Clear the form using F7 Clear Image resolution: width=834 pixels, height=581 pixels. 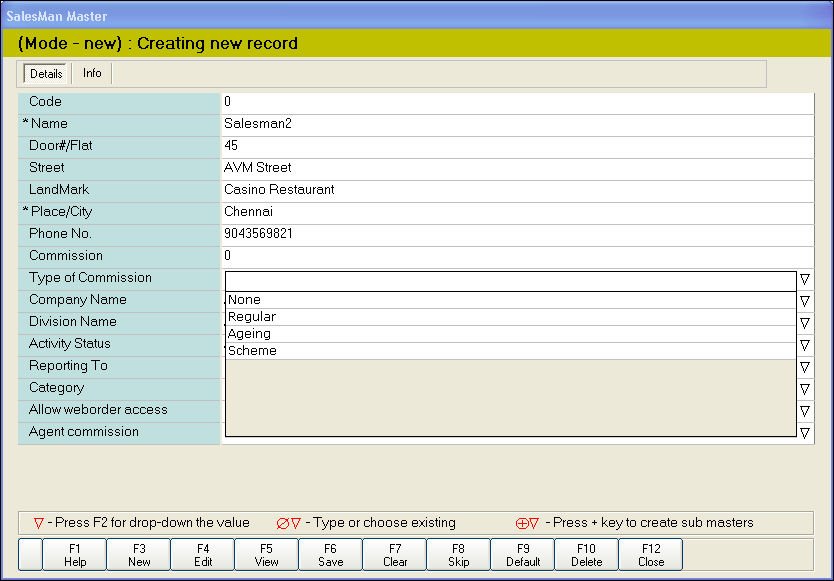(x=395, y=555)
